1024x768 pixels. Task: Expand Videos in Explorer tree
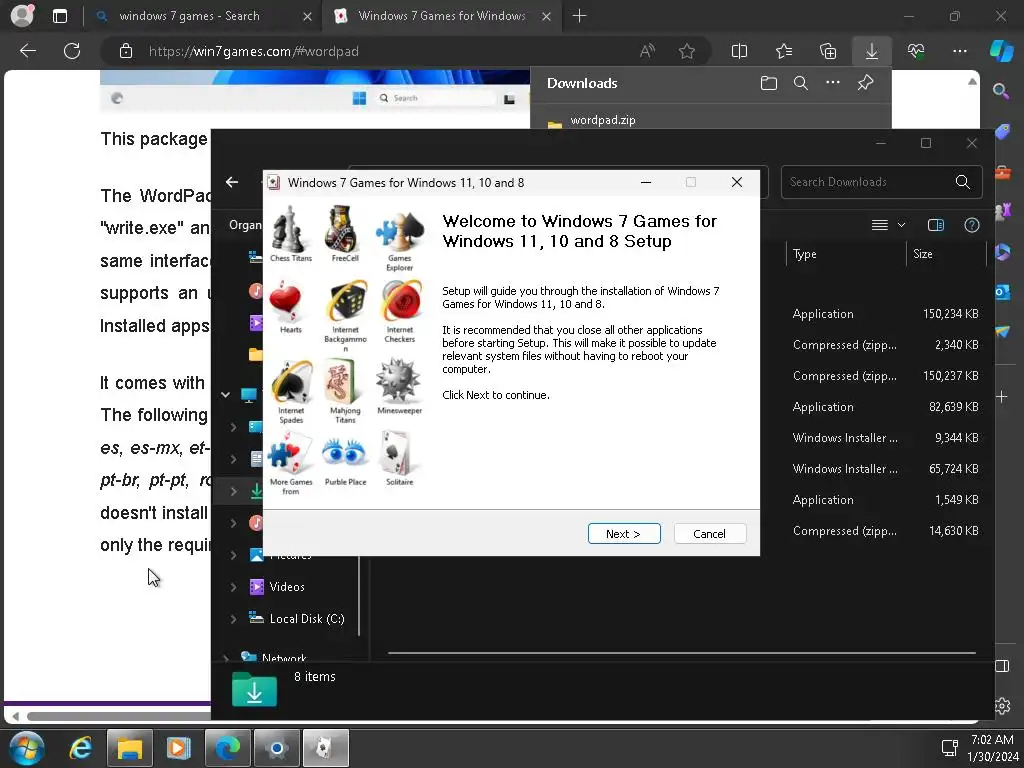pyautogui.click(x=234, y=586)
